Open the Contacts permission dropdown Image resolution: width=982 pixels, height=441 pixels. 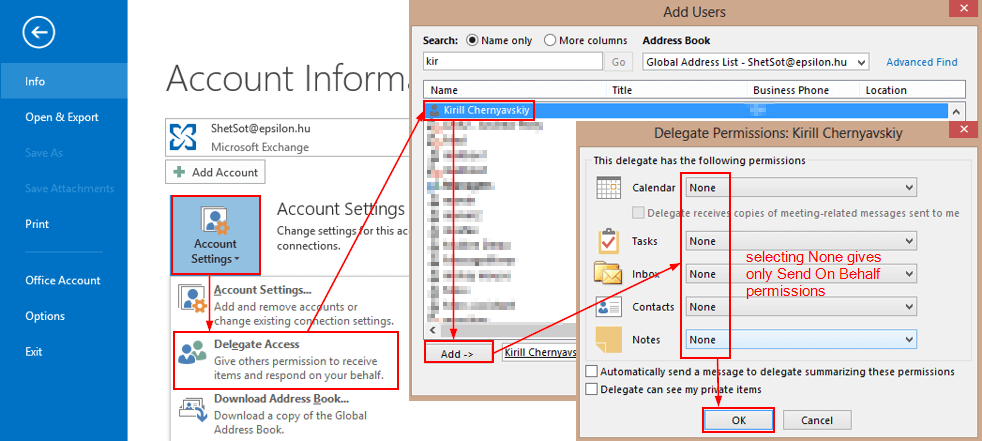[801, 307]
